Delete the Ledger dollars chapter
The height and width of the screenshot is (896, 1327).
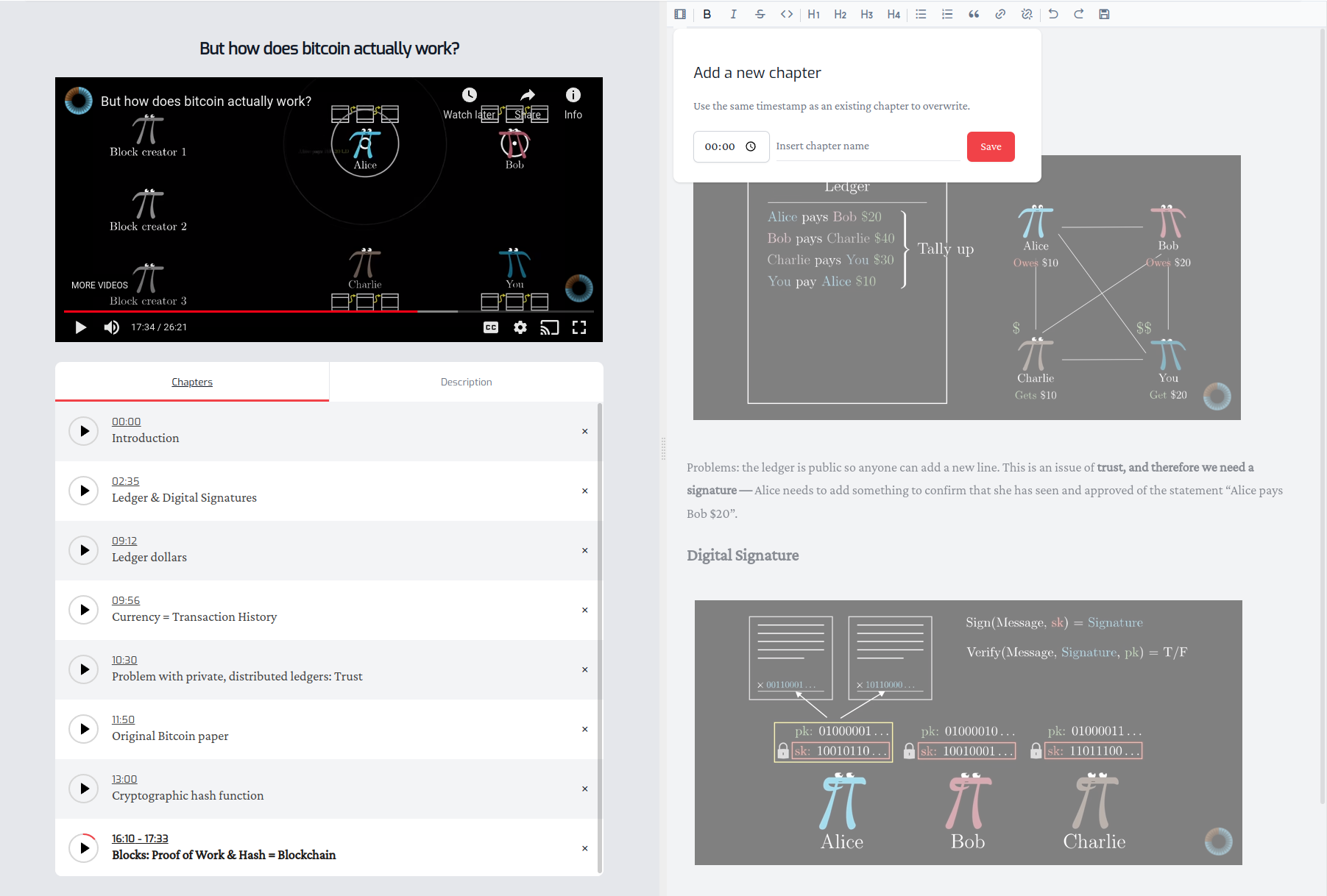pyautogui.click(x=585, y=550)
